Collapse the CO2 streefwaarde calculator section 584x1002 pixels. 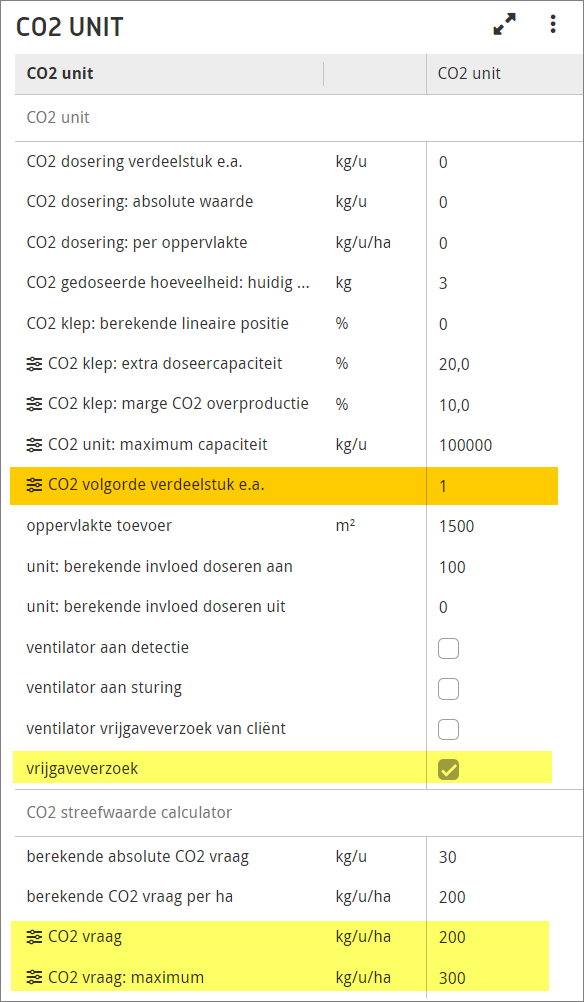tap(129, 813)
